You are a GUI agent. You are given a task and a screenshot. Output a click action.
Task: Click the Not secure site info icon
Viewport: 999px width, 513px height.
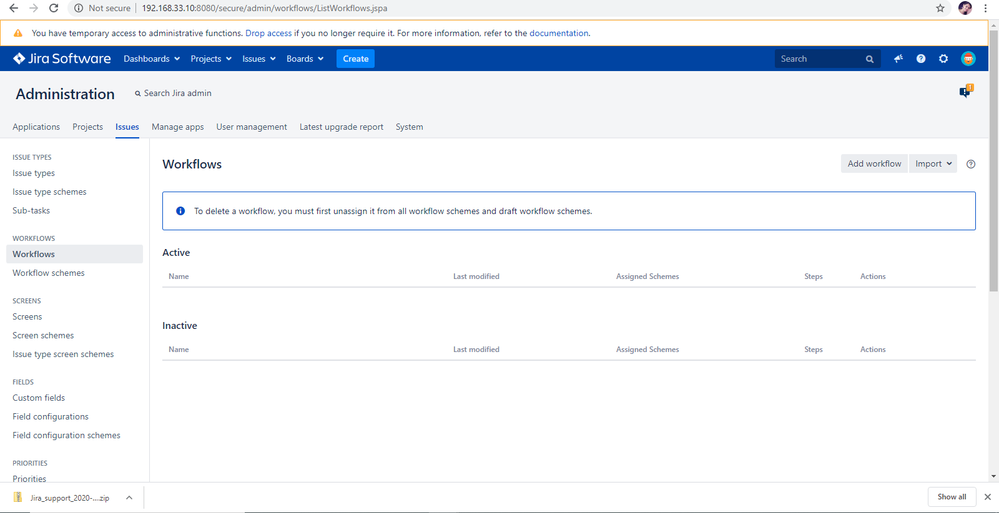[x=78, y=8]
